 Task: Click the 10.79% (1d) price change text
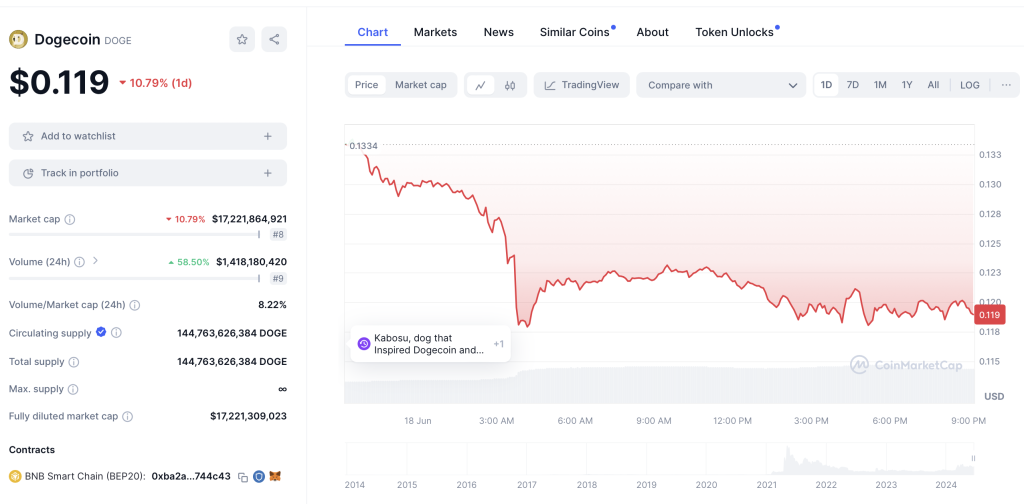pyautogui.click(x=161, y=83)
